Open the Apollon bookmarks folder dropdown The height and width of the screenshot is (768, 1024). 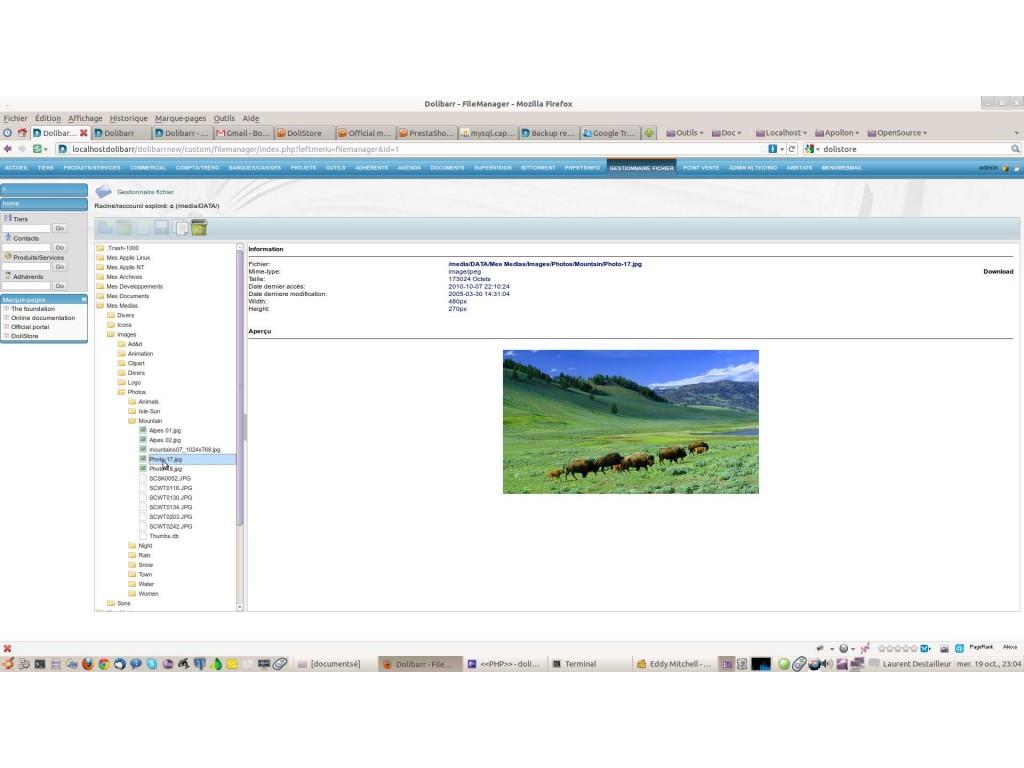(x=837, y=133)
